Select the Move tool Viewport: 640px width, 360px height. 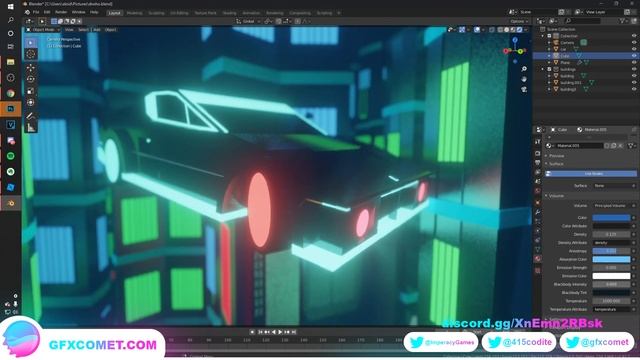(x=31, y=68)
